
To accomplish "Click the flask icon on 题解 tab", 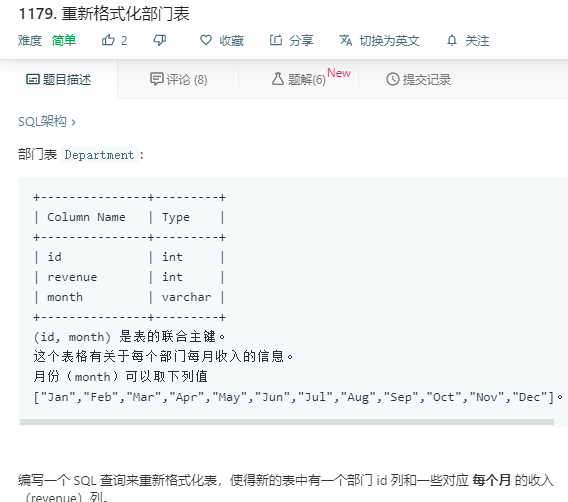I will 277,79.
